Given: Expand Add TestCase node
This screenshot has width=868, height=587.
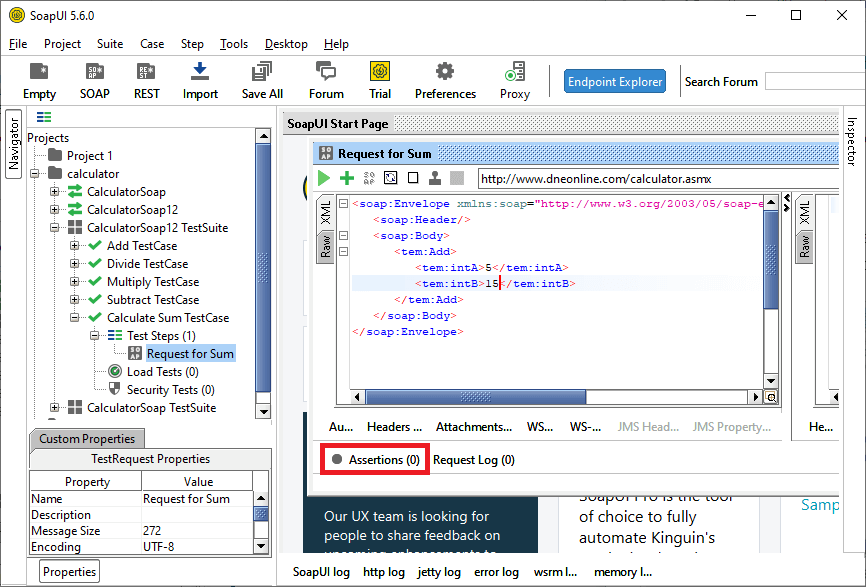Looking at the screenshot, I should pyautogui.click(x=74, y=245).
